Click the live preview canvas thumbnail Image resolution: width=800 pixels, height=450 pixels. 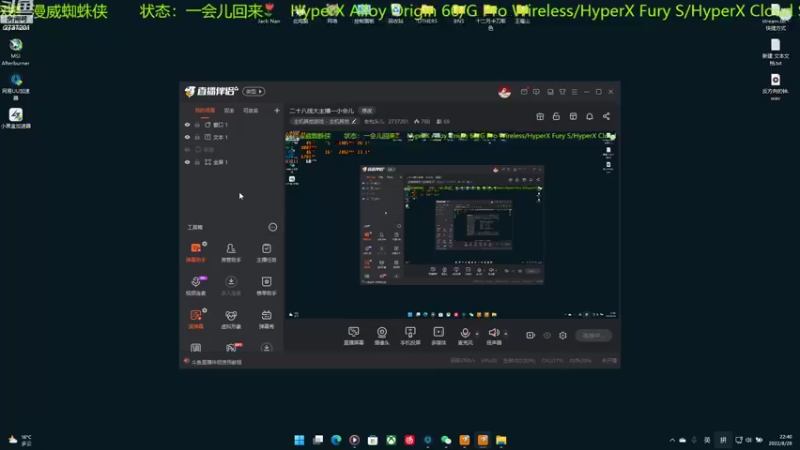coord(451,224)
